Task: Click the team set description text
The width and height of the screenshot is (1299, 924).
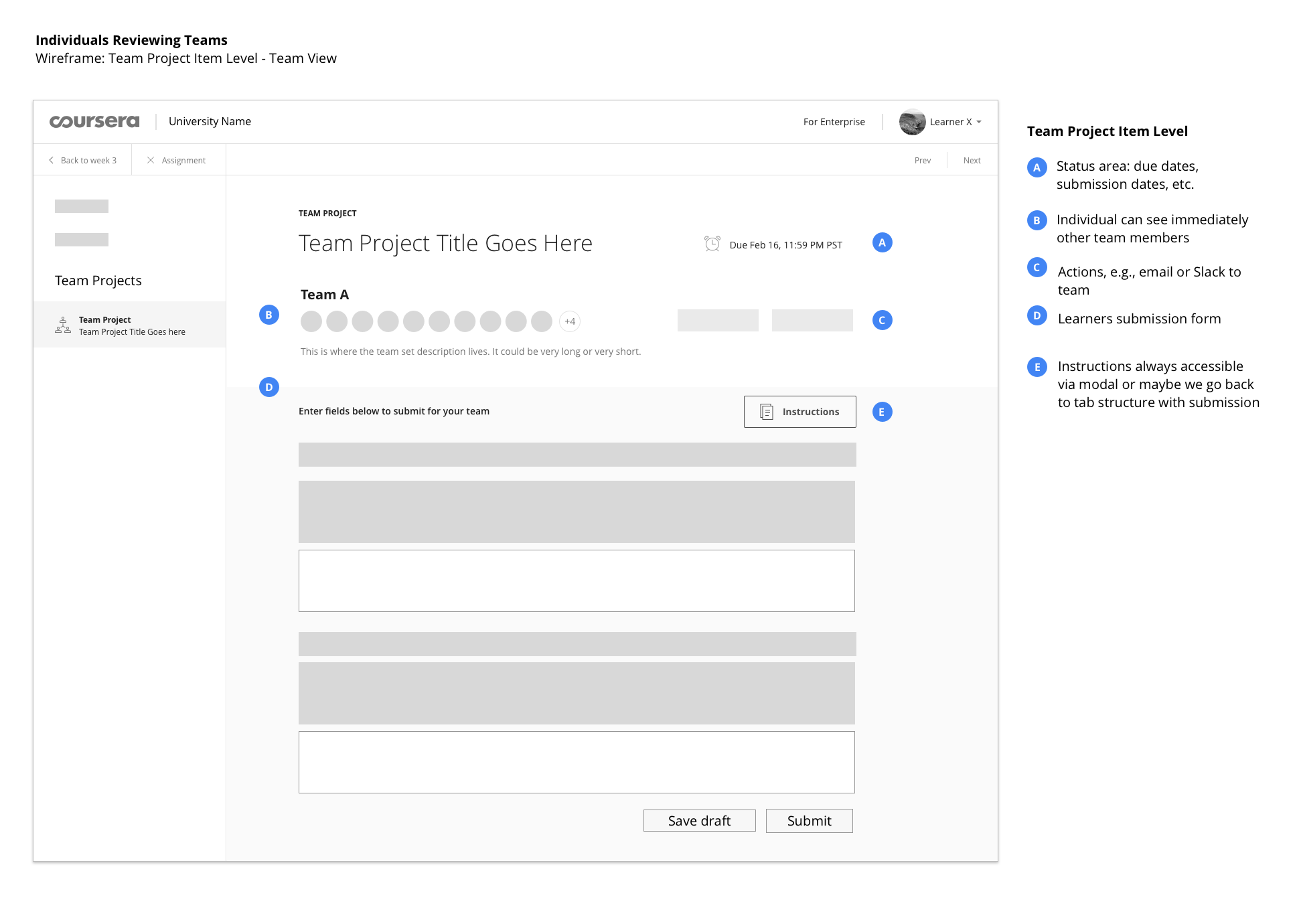Action: coord(470,352)
